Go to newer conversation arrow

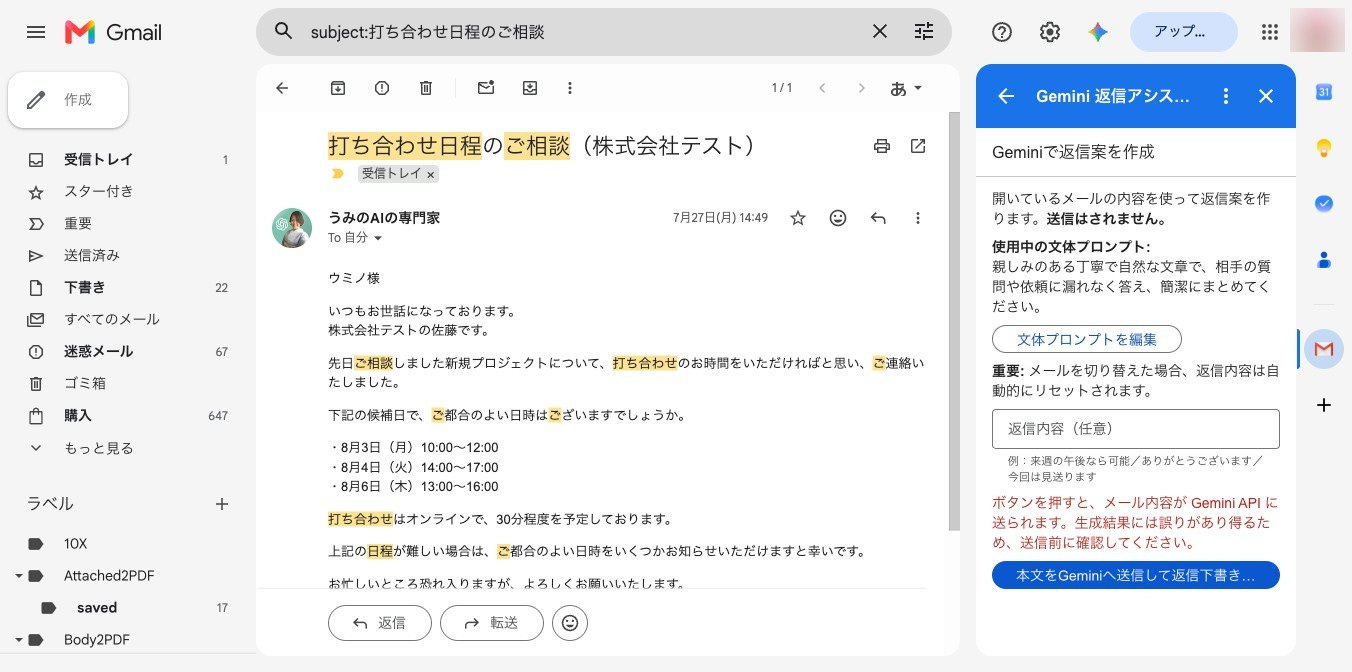point(822,88)
